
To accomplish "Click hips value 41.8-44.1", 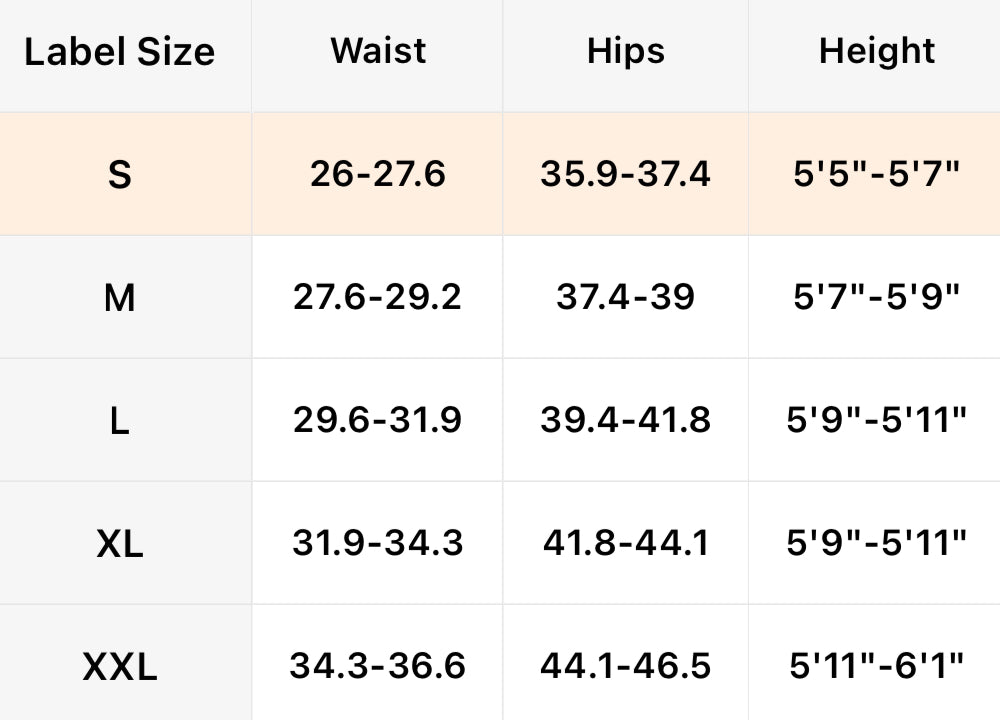I will click(x=625, y=543).
